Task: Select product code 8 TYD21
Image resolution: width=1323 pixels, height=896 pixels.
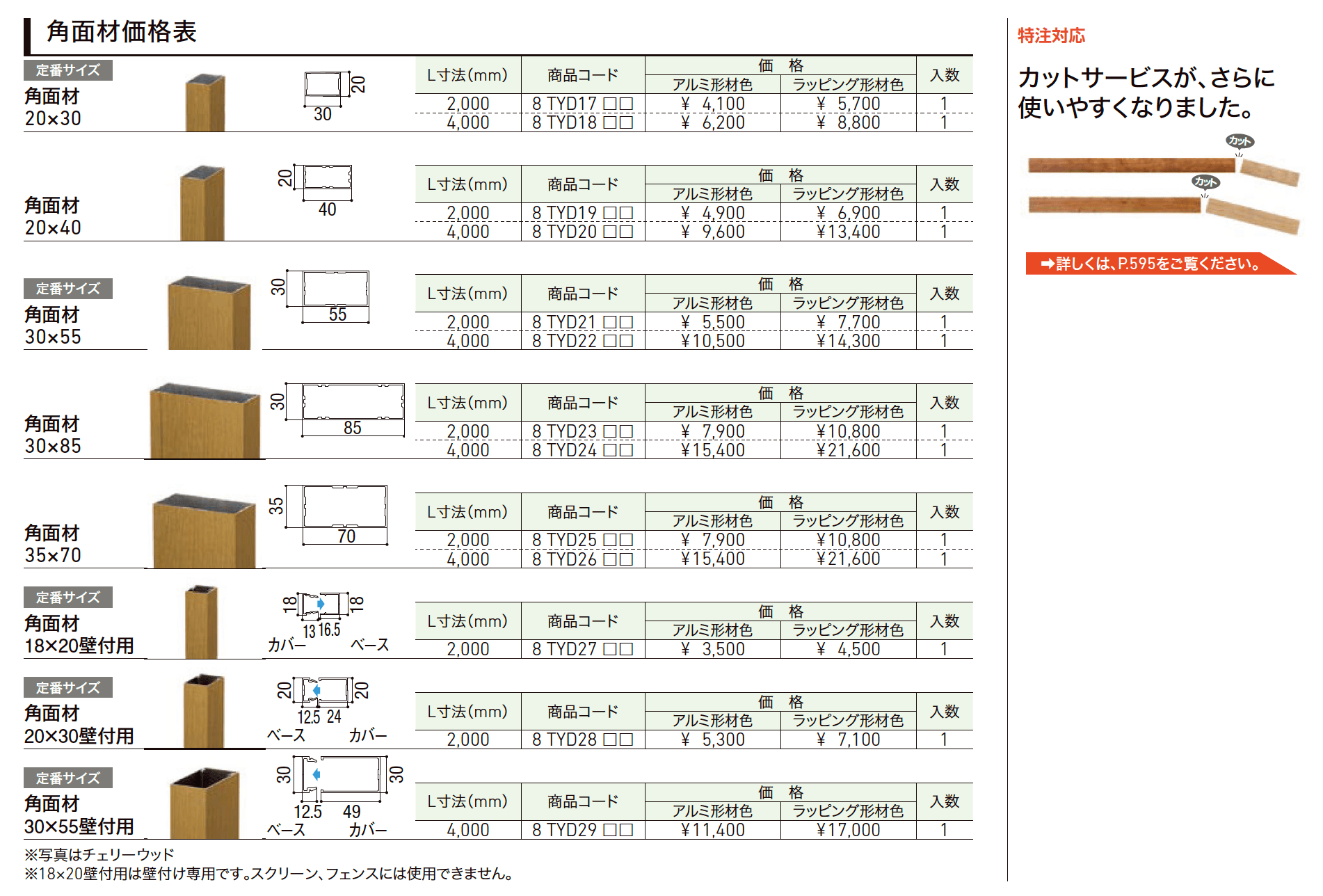Action: 582,322
